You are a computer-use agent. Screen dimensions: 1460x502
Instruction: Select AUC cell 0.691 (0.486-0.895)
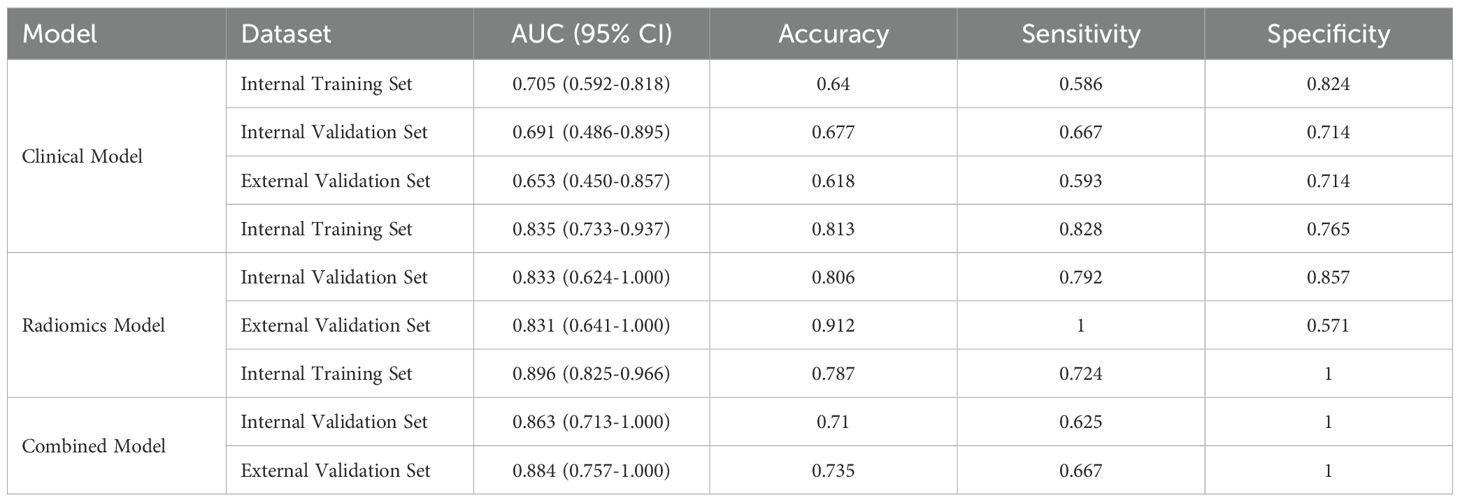click(591, 133)
